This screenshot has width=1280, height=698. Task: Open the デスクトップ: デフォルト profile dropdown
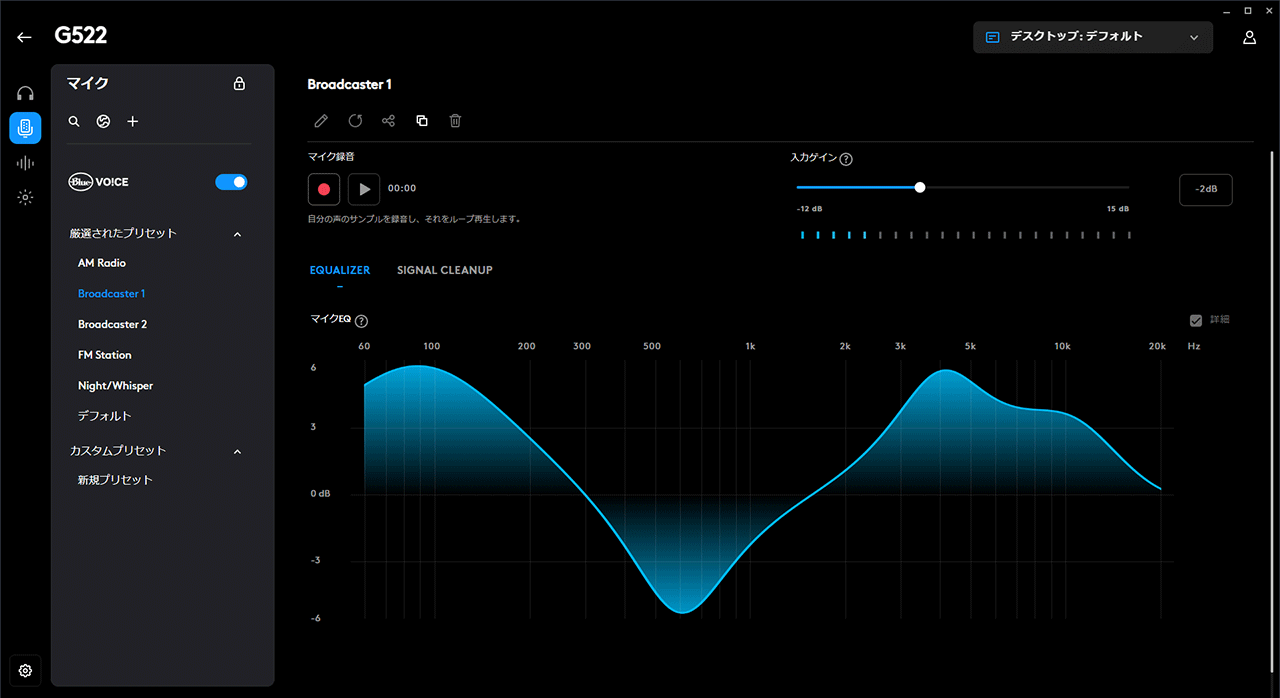1092,37
